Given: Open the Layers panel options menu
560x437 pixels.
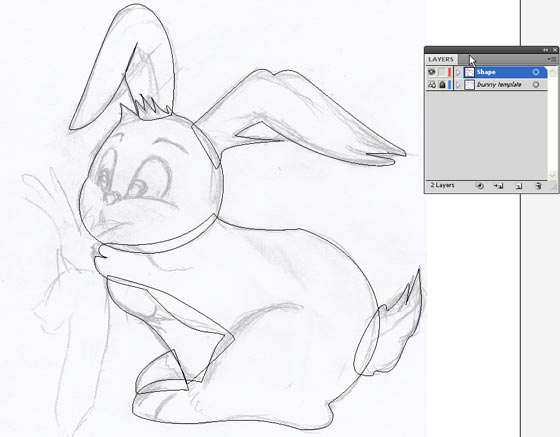Looking at the screenshot, I should tap(552, 59).
